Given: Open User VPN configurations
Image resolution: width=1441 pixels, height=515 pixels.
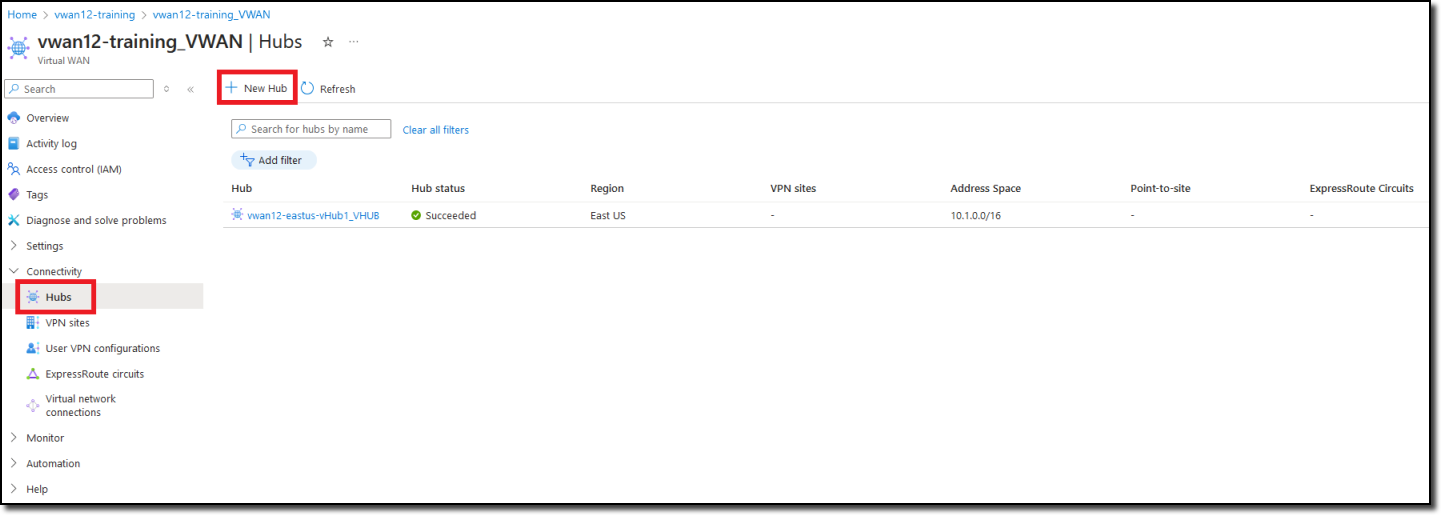Looking at the screenshot, I should [102, 348].
